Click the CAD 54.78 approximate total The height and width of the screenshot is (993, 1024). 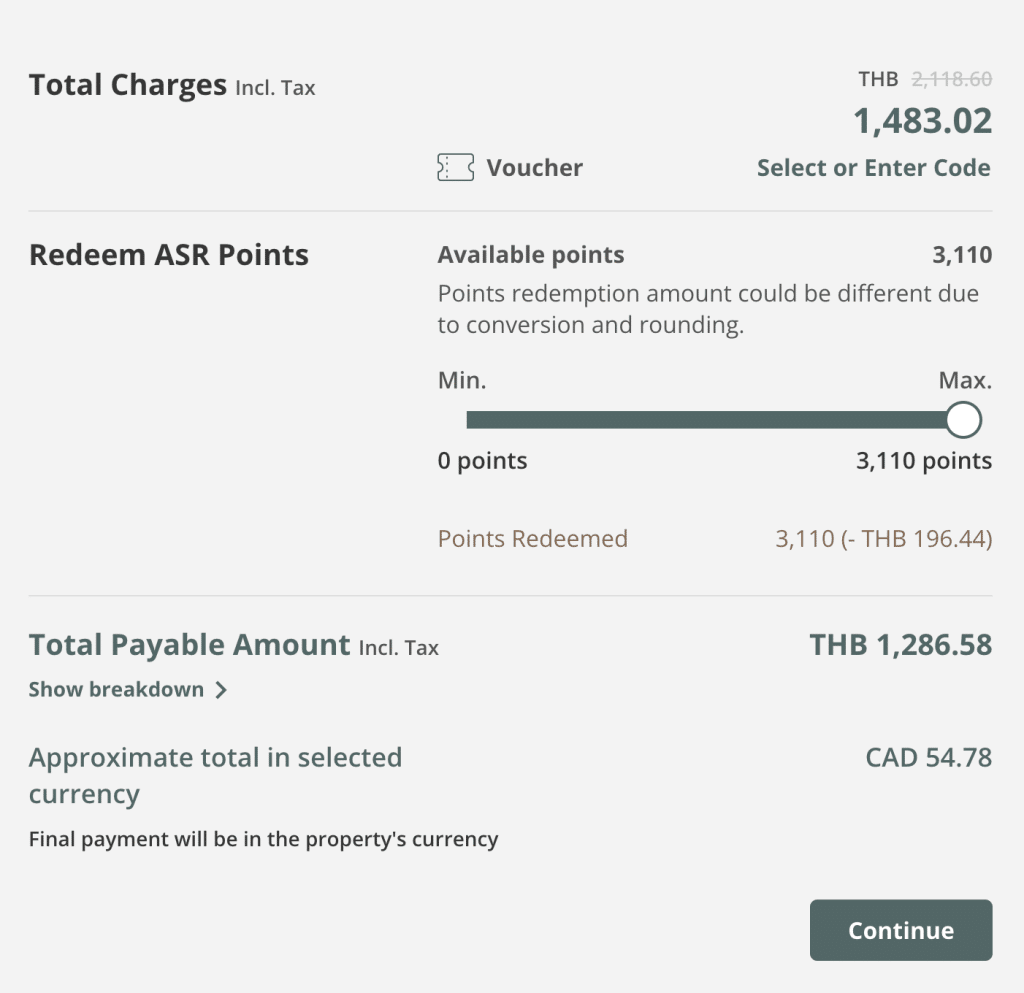click(x=928, y=758)
